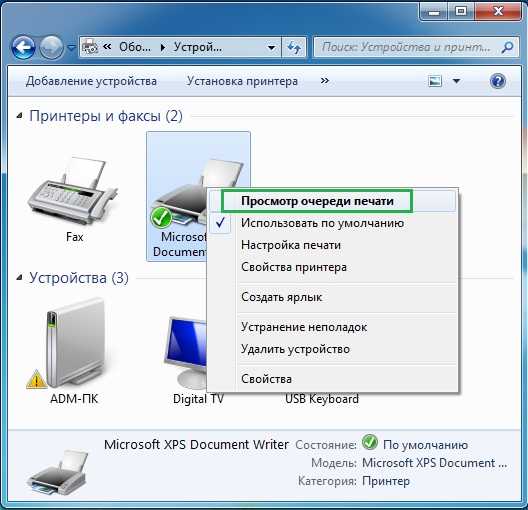The width and height of the screenshot is (528, 510).
Task: Click the refresh icon beside address bar
Action: (x=294, y=47)
